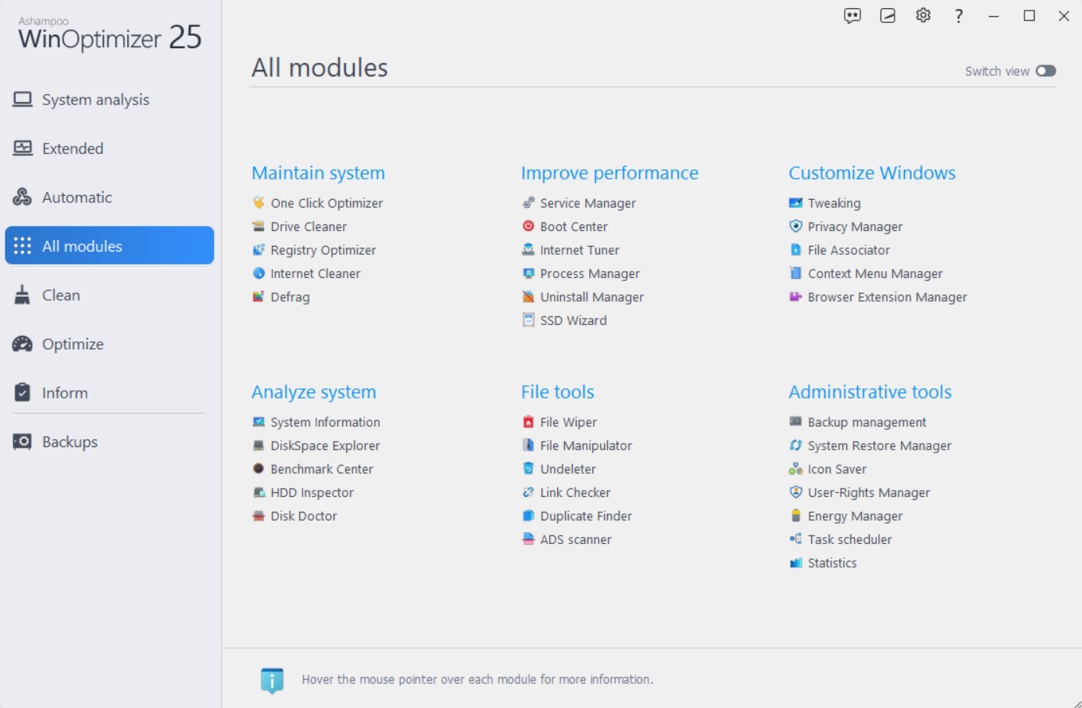Open the Benchmark Center
Screen dimensions: 1082x708
tap(321, 468)
